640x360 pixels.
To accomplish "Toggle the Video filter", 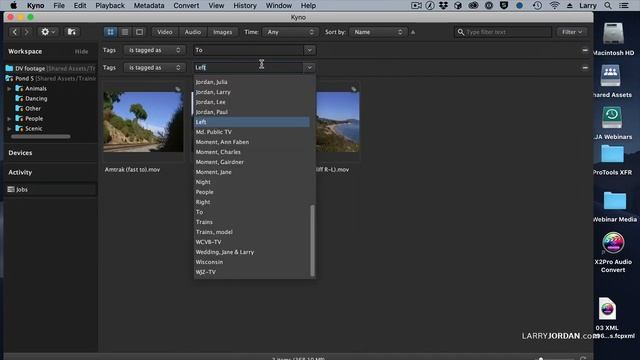I will [165, 32].
